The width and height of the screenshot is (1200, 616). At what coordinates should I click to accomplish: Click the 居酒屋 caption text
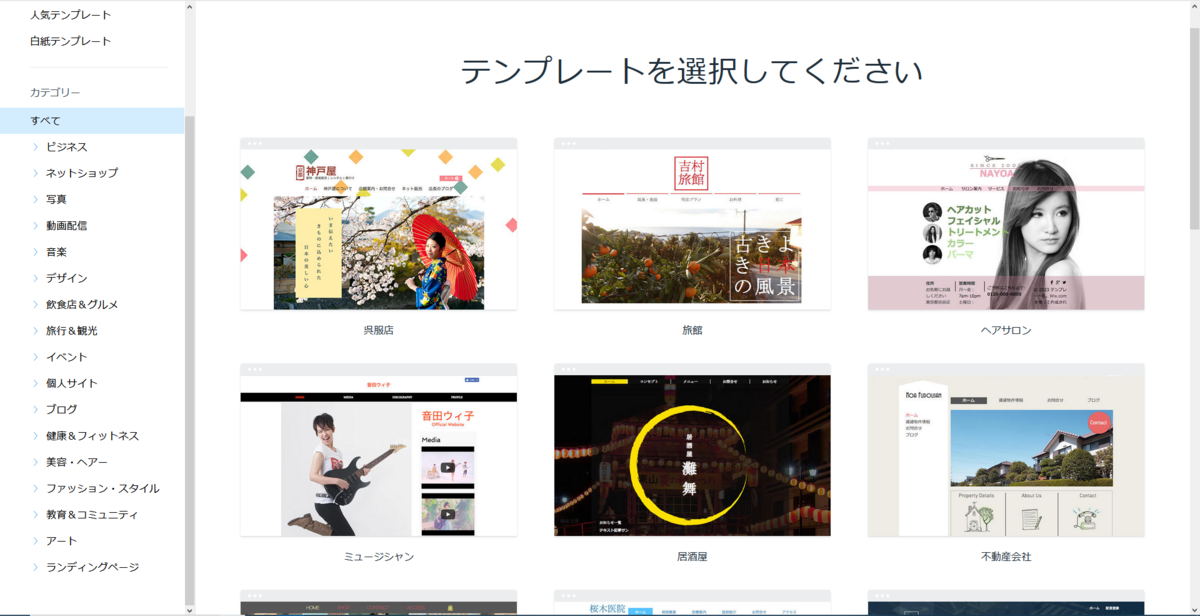(692, 557)
